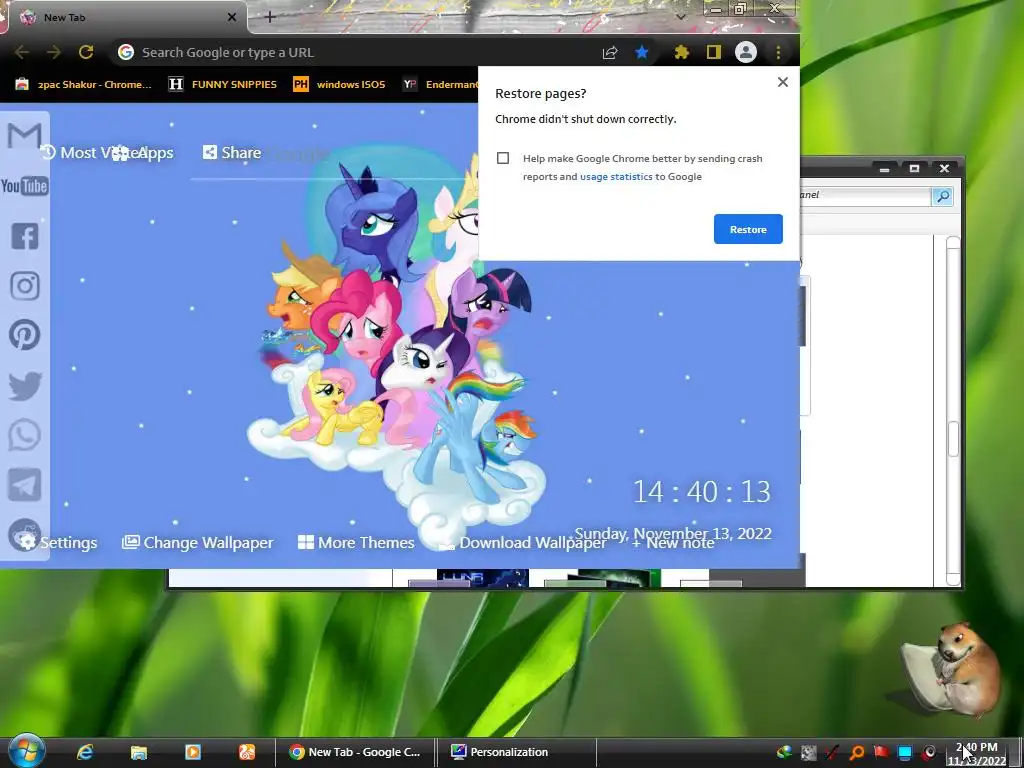Close the New Tab tab
Viewport: 1024px width, 768px height.
pos(232,18)
